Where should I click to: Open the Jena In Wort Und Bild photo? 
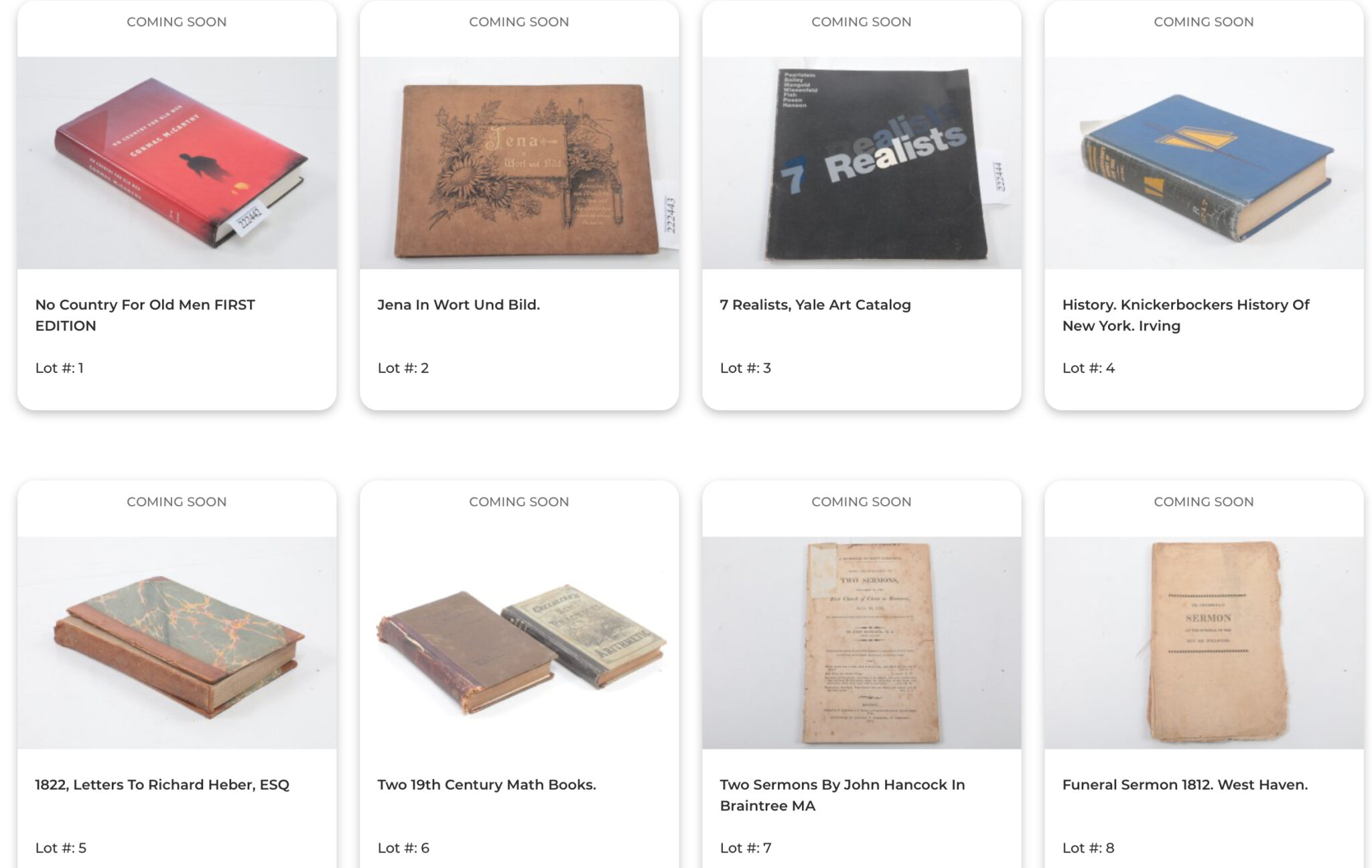click(x=519, y=163)
